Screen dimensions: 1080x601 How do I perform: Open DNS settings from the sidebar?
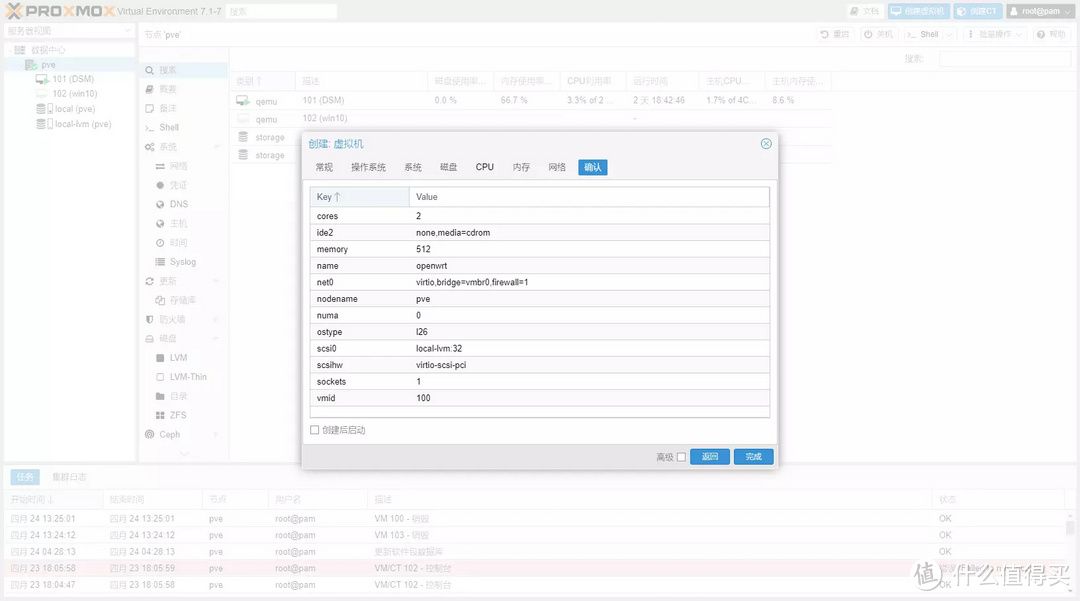pyautogui.click(x=178, y=204)
